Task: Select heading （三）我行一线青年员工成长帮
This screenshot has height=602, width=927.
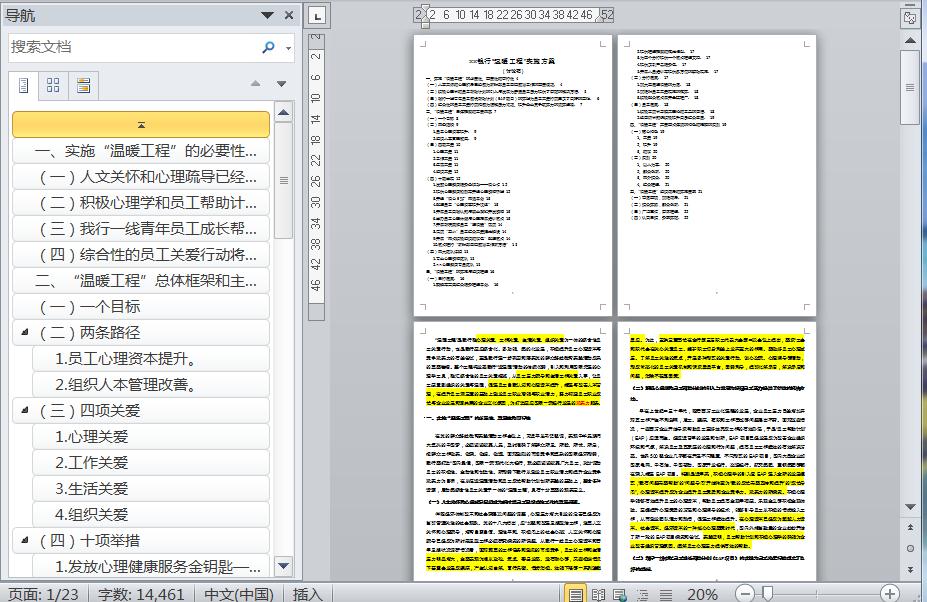Action: pyautogui.click(x=141, y=229)
